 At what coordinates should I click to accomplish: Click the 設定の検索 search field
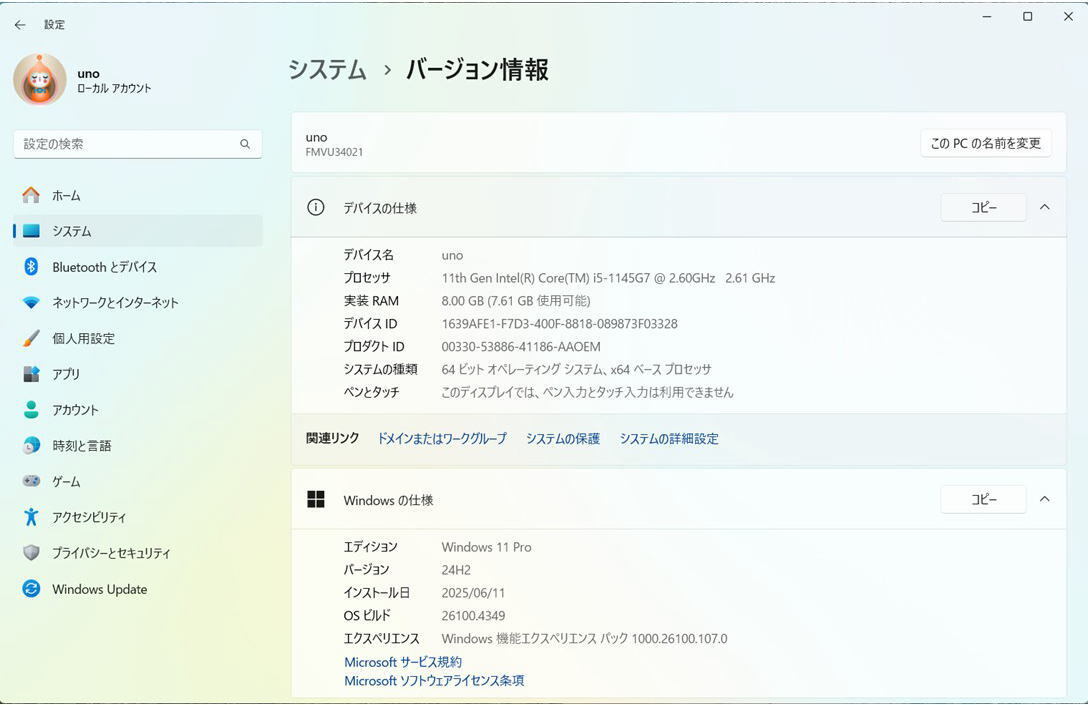(137, 144)
